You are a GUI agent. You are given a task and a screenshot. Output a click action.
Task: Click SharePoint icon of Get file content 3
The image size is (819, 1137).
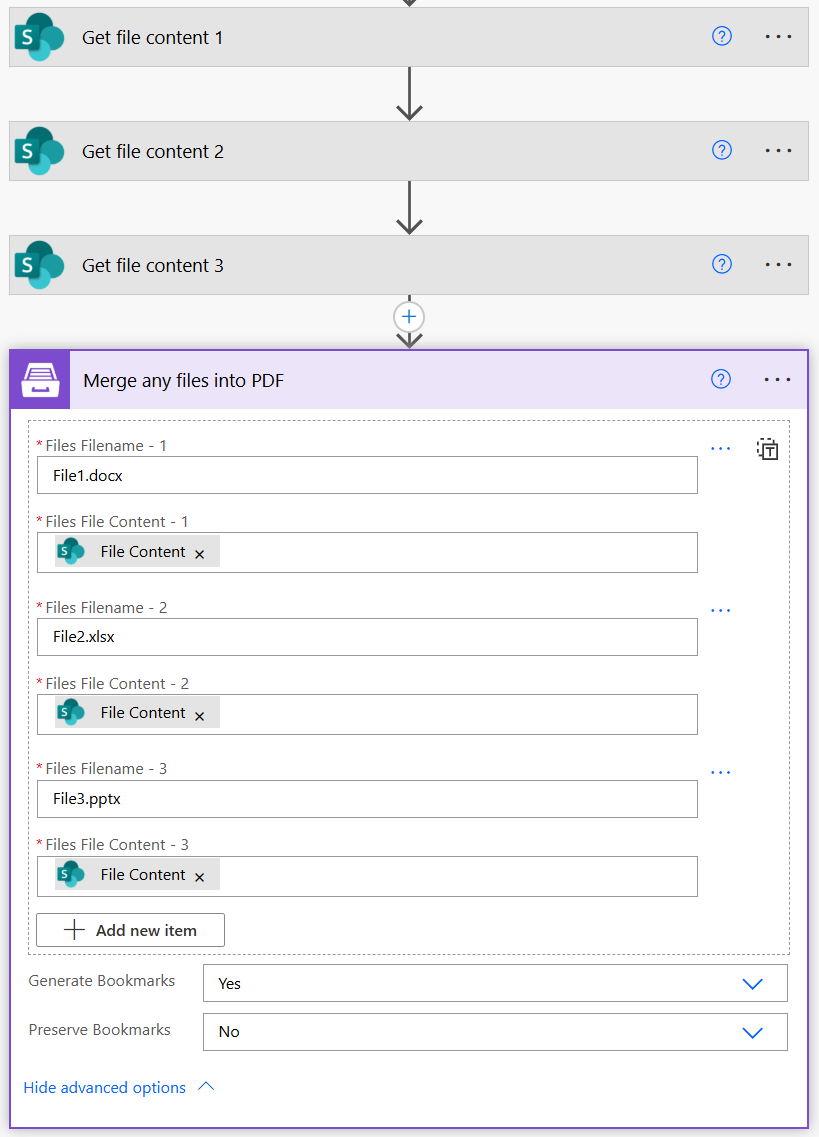[39, 265]
